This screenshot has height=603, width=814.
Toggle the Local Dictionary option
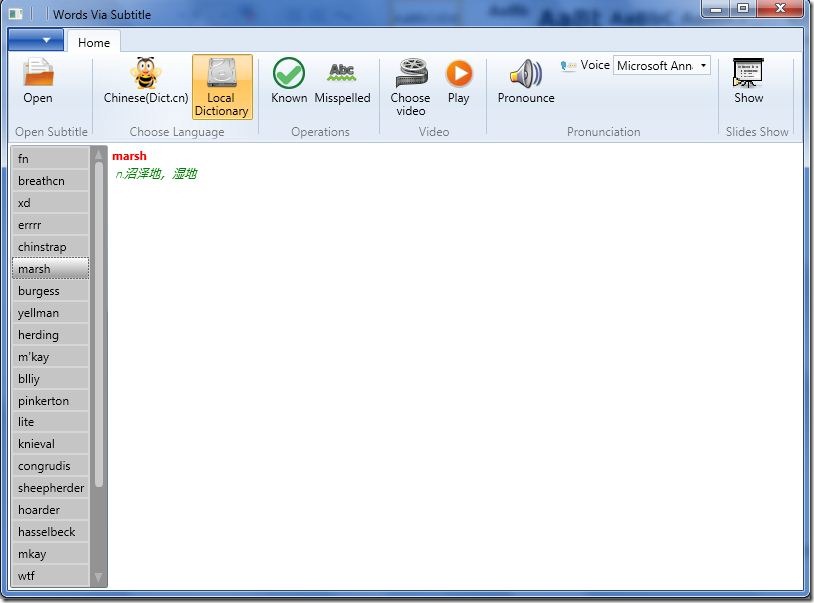coord(221,87)
